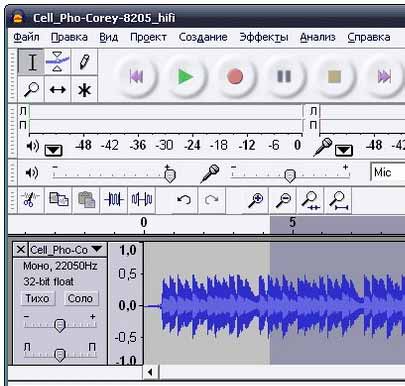Toggle the Тихо mute button
This screenshot has width=405, height=386.
click(x=37, y=298)
